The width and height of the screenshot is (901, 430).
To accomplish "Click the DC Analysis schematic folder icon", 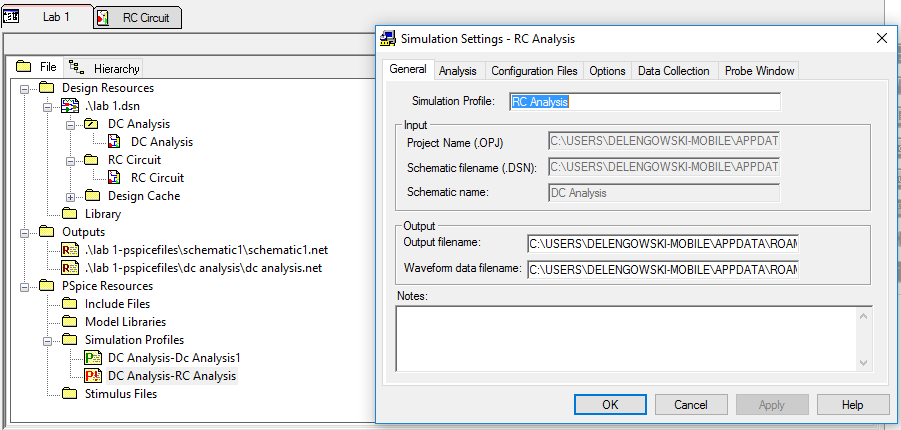I will [91, 124].
